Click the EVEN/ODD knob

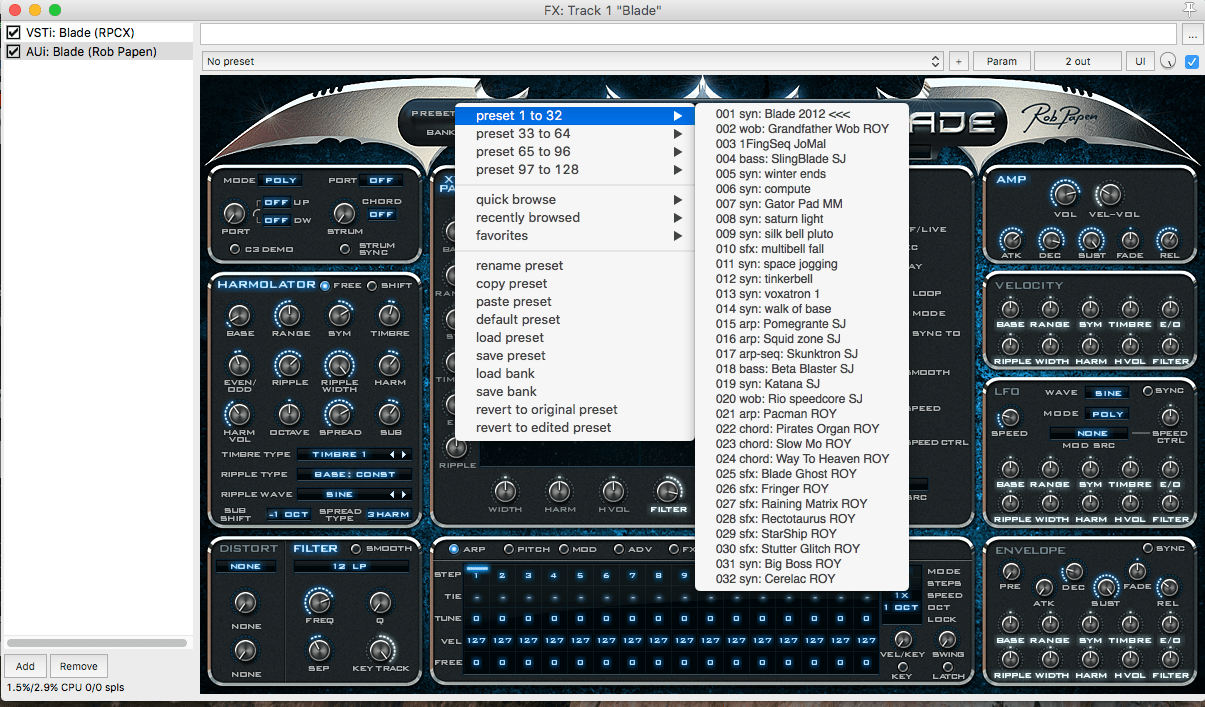240,364
